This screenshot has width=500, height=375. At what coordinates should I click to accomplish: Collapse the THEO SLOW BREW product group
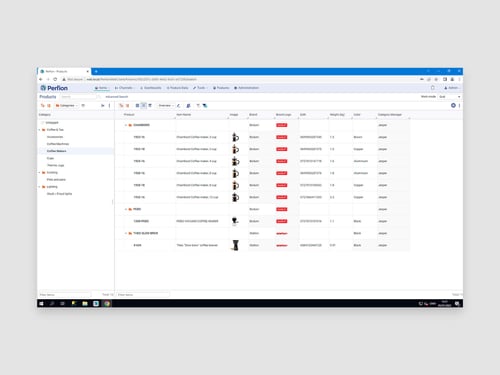[126, 233]
